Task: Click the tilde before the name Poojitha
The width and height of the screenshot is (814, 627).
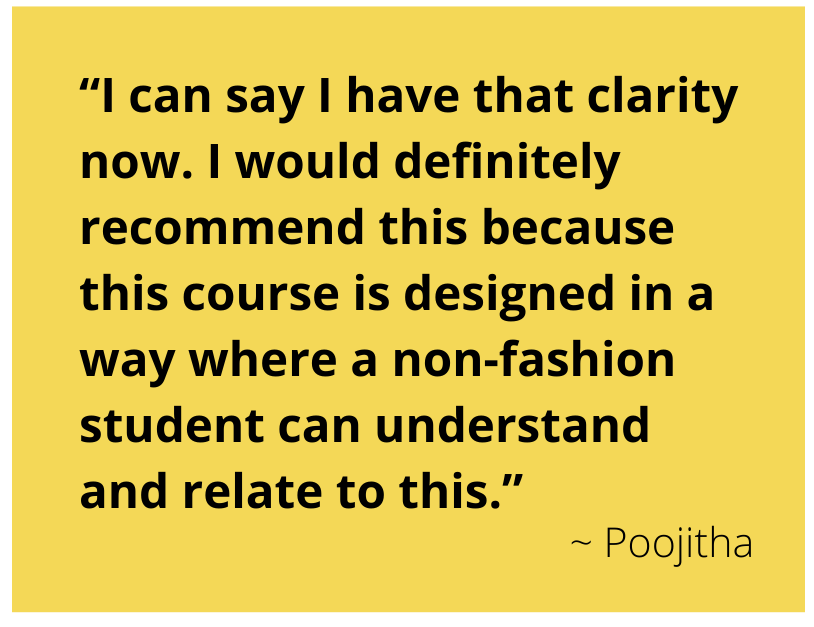Action: (x=582, y=545)
